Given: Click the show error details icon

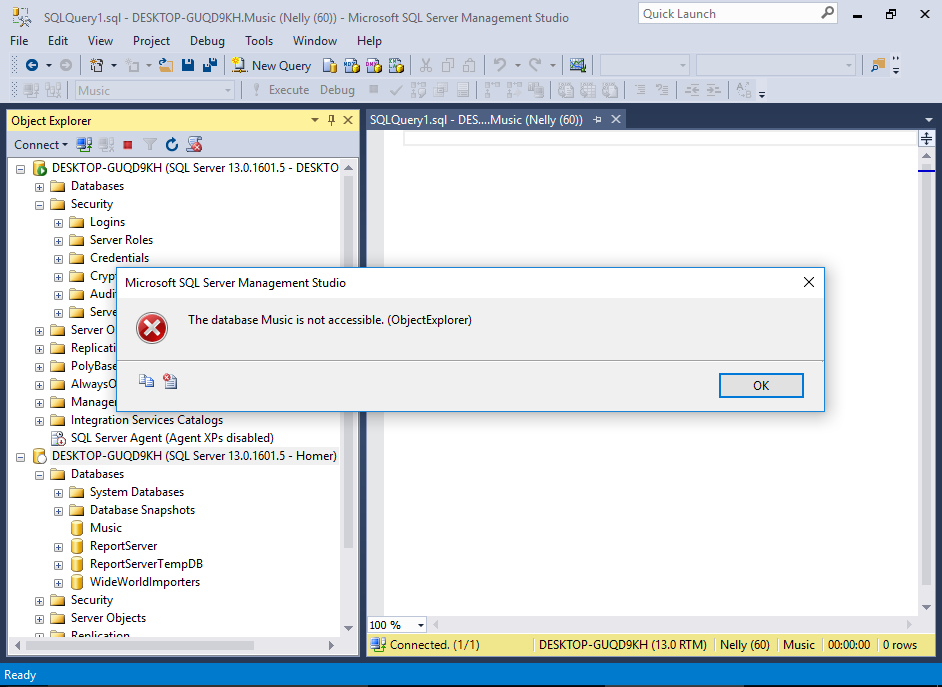Looking at the screenshot, I should point(170,381).
